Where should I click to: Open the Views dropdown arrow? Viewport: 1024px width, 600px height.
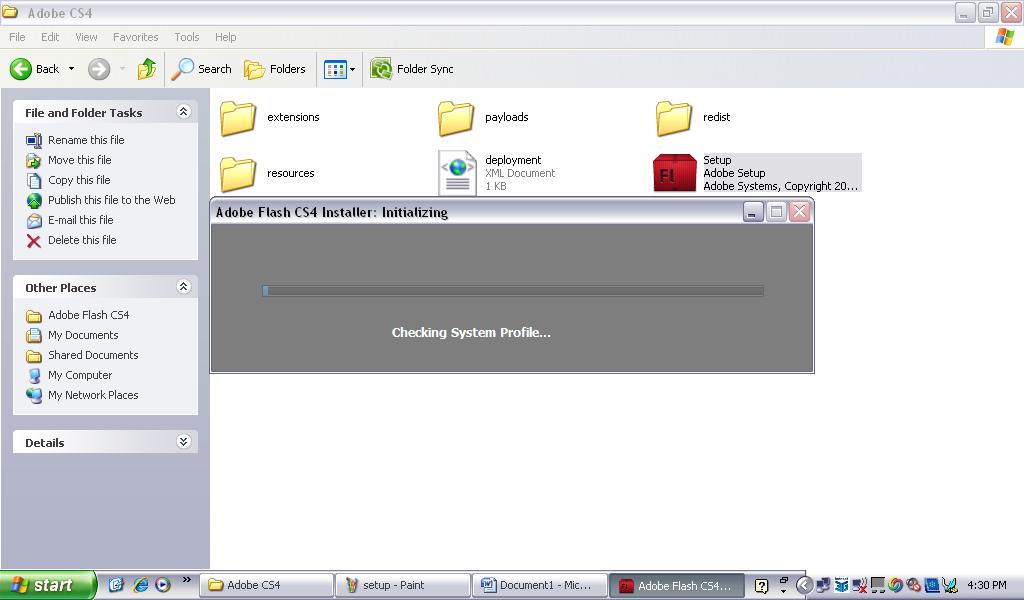coord(351,69)
